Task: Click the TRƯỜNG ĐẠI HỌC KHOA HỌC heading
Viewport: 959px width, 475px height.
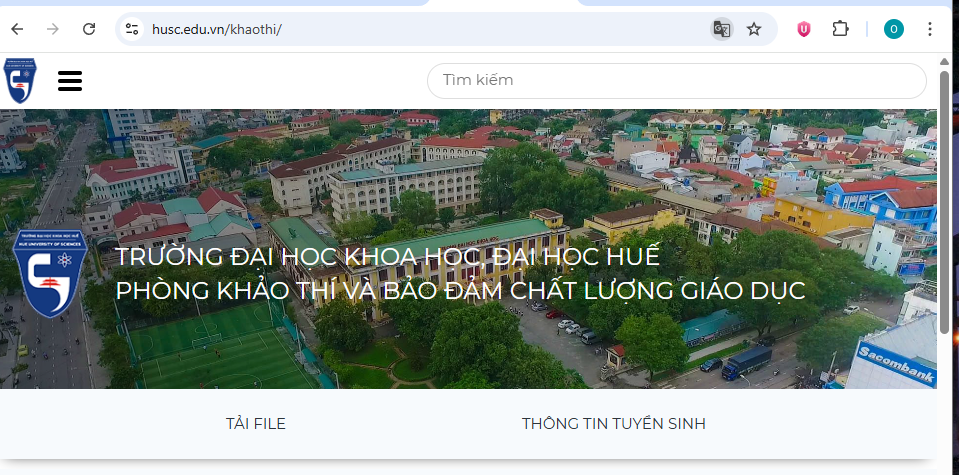Action: pos(388,257)
